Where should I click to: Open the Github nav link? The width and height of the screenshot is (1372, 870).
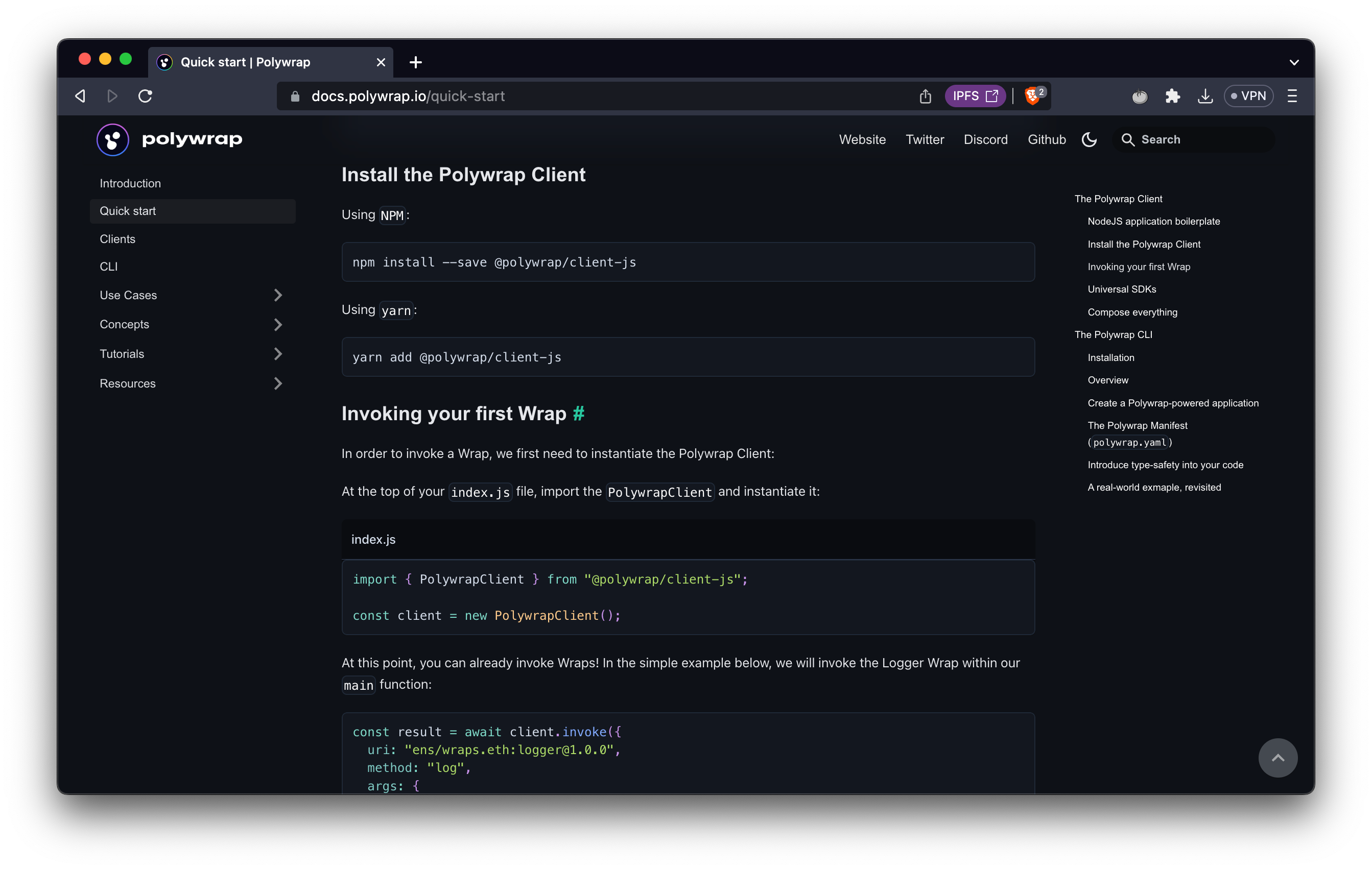(1047, 139)
